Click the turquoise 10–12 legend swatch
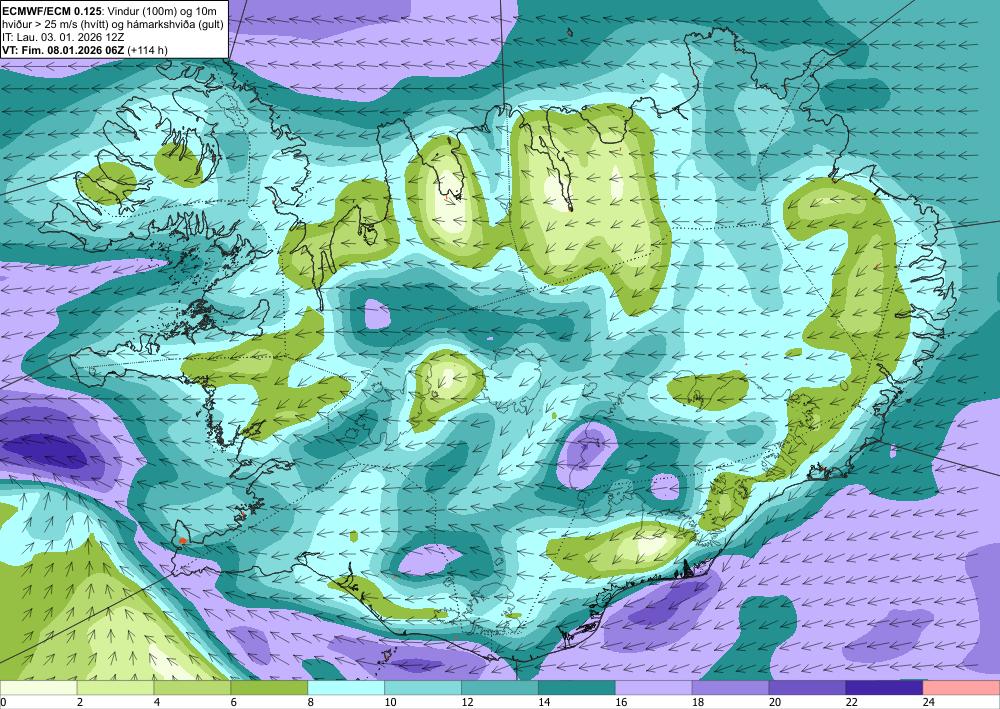The image size is (1000, 709). pyautogui.click(x=423, y=688)
